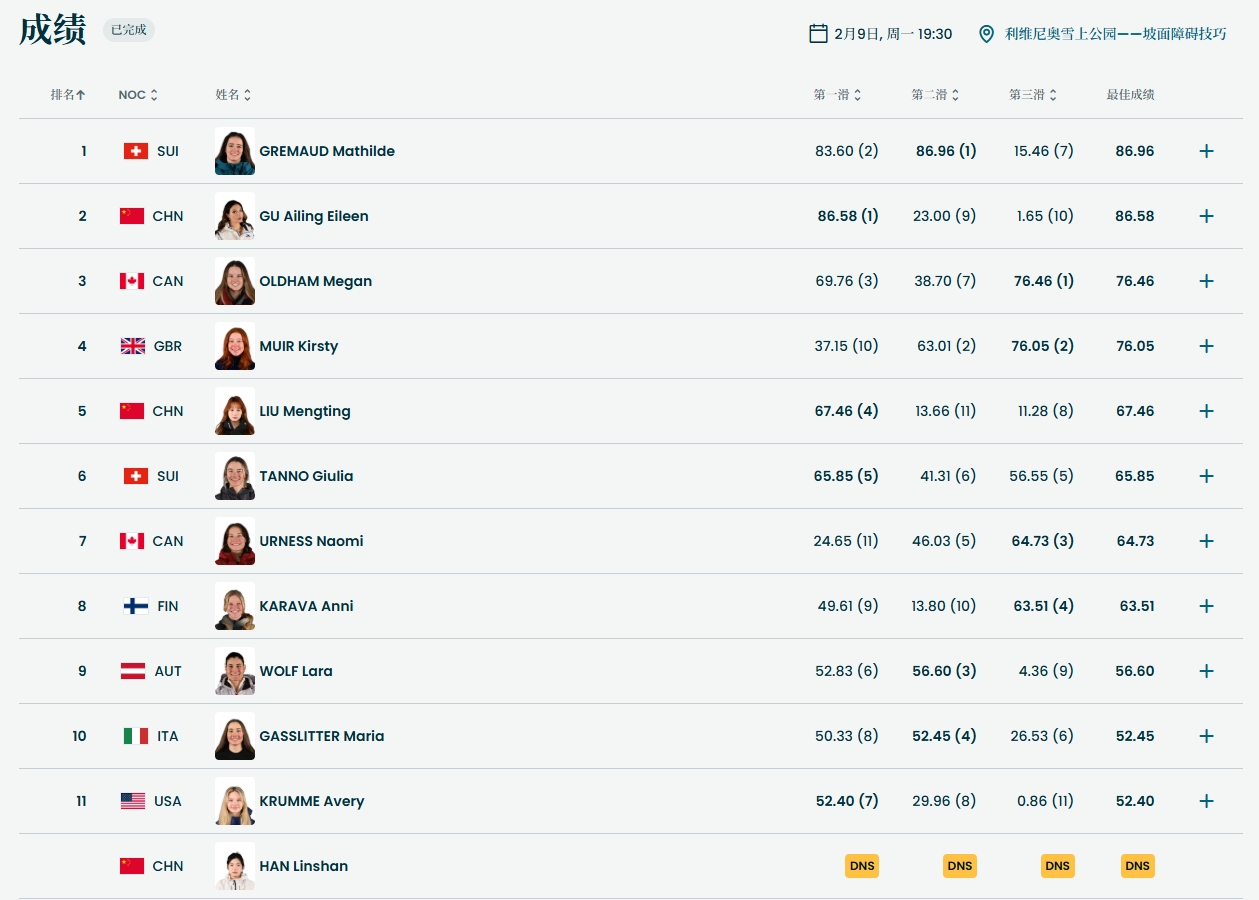Sort results by NOC column
The image size is (1259, 900).
(138, 95)
